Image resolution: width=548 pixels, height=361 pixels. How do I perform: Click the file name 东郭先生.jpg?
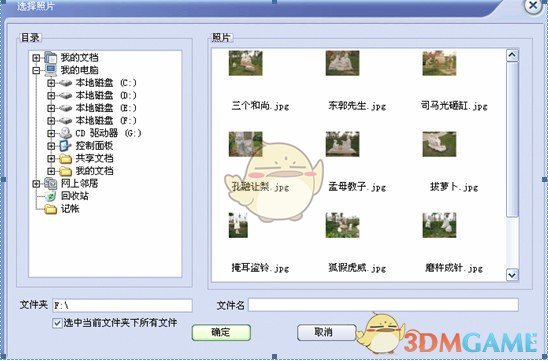[x=357, y=106]
